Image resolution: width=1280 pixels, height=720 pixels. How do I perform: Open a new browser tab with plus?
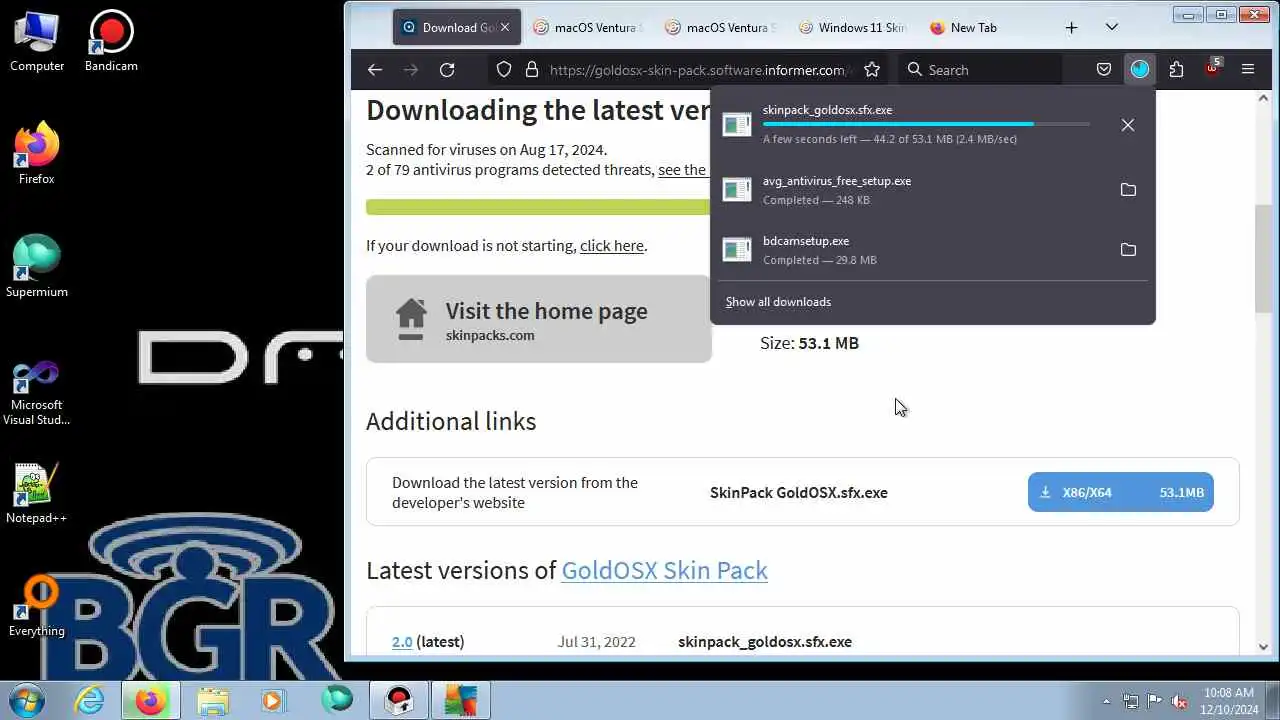[x=1071, y=28]
